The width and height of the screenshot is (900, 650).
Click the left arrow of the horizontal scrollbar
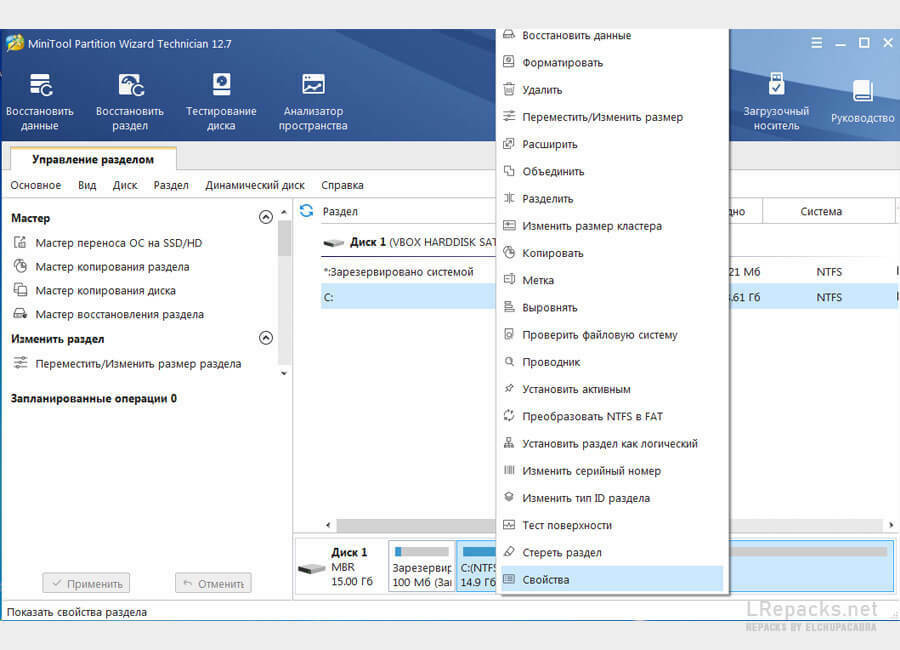[328, 524]
